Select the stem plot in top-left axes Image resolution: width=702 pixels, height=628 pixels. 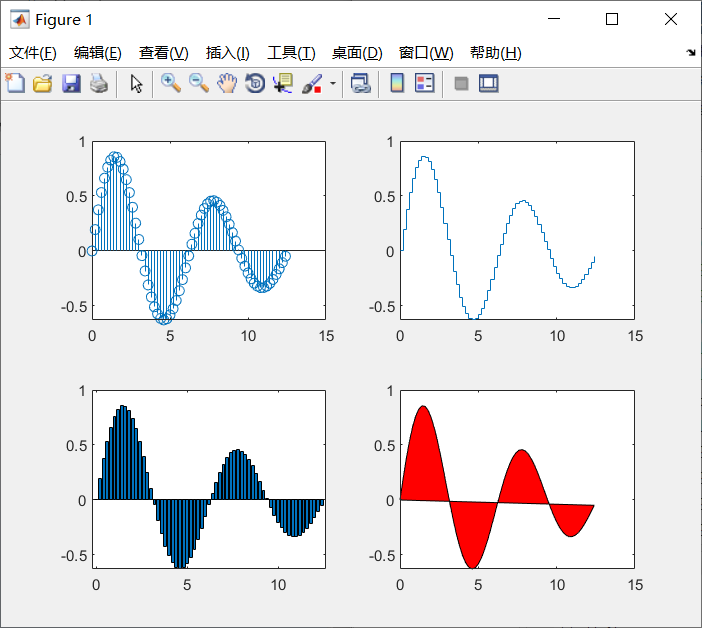tap(190, 237)
